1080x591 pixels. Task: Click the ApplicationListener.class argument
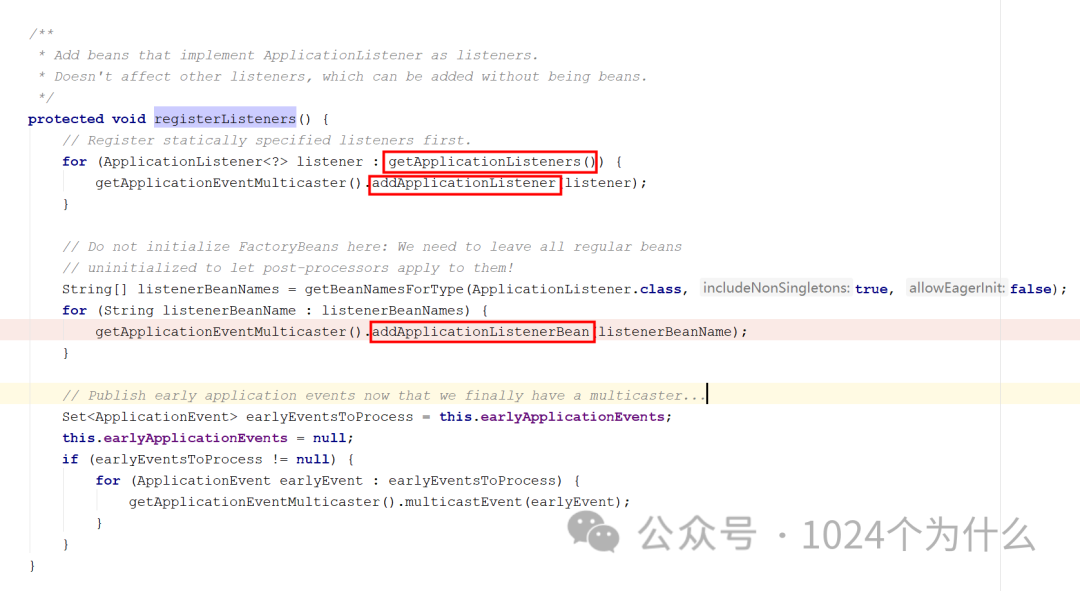(577, 289)
